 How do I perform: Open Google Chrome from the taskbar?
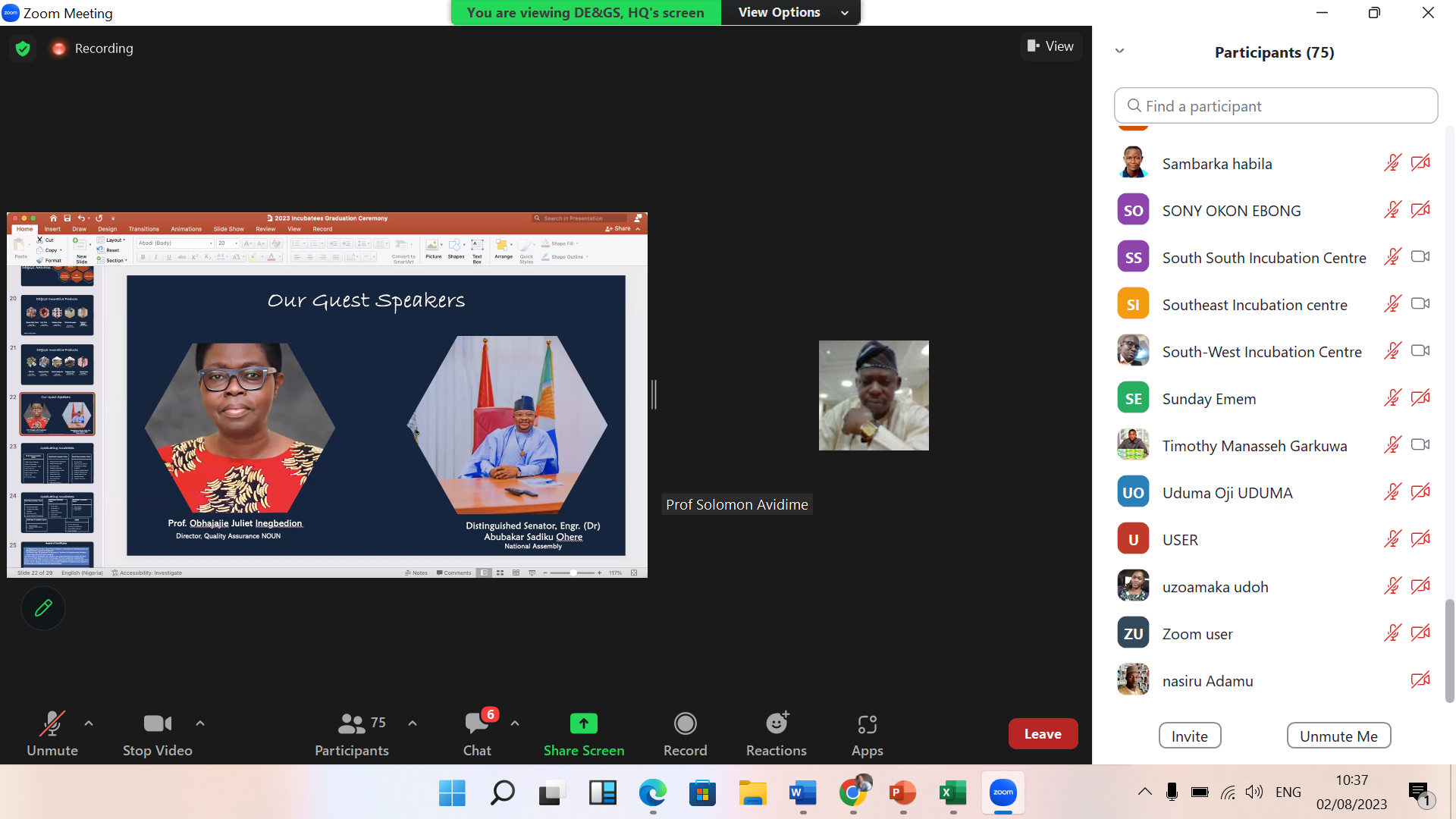pos(853,793)
